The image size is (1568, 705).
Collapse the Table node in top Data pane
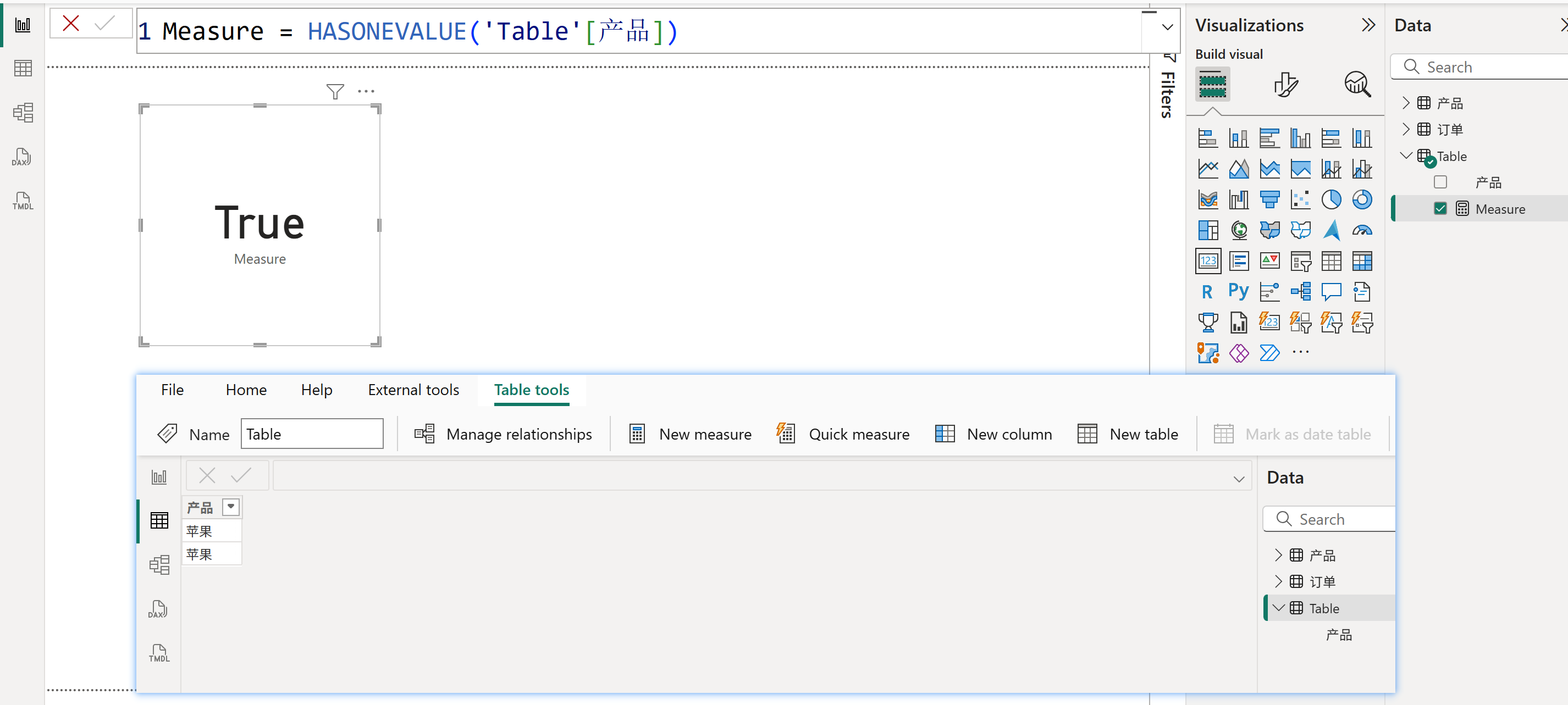tap(1405, 156)
